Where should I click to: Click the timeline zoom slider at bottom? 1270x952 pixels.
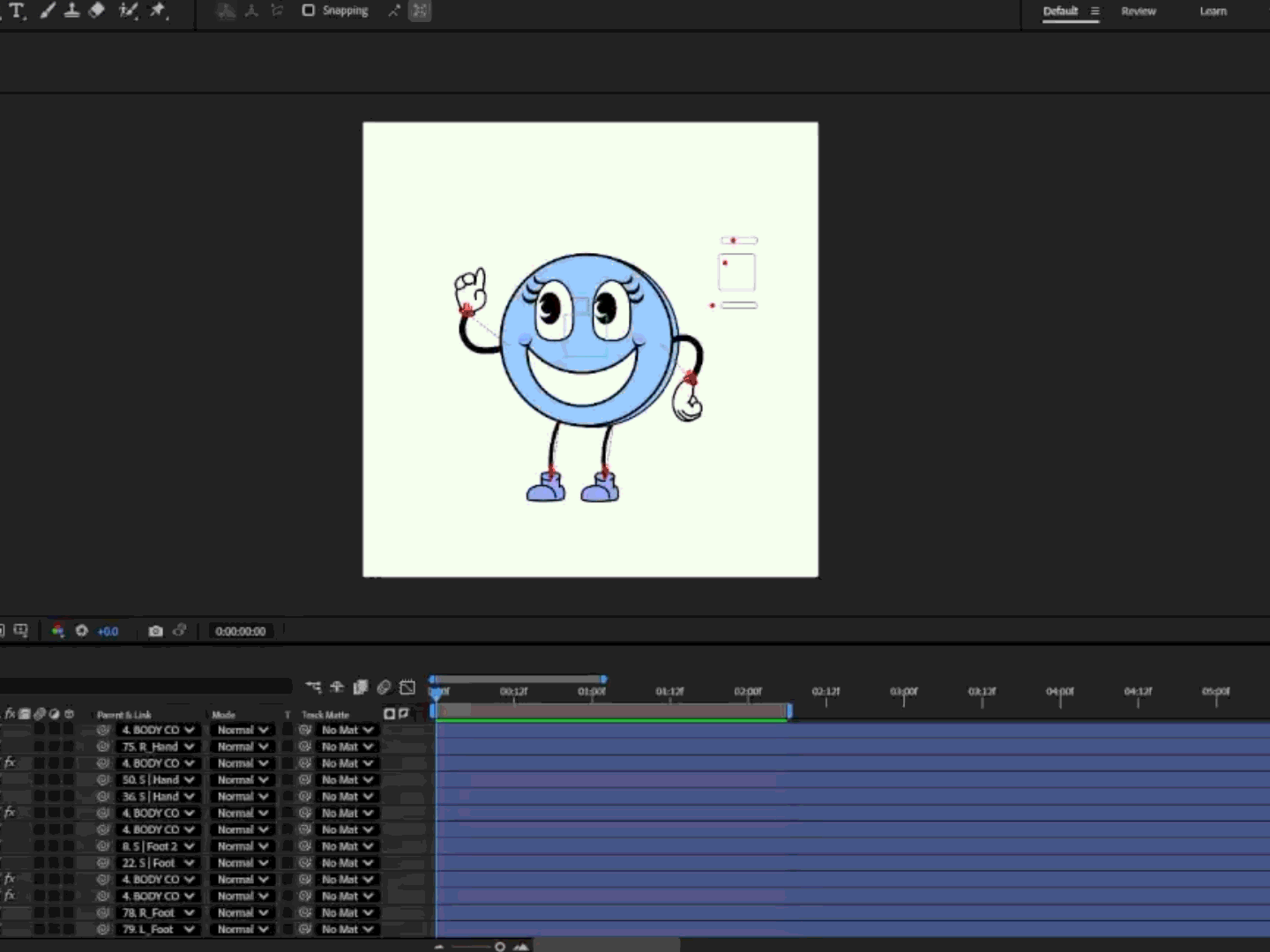pos(499,947)
